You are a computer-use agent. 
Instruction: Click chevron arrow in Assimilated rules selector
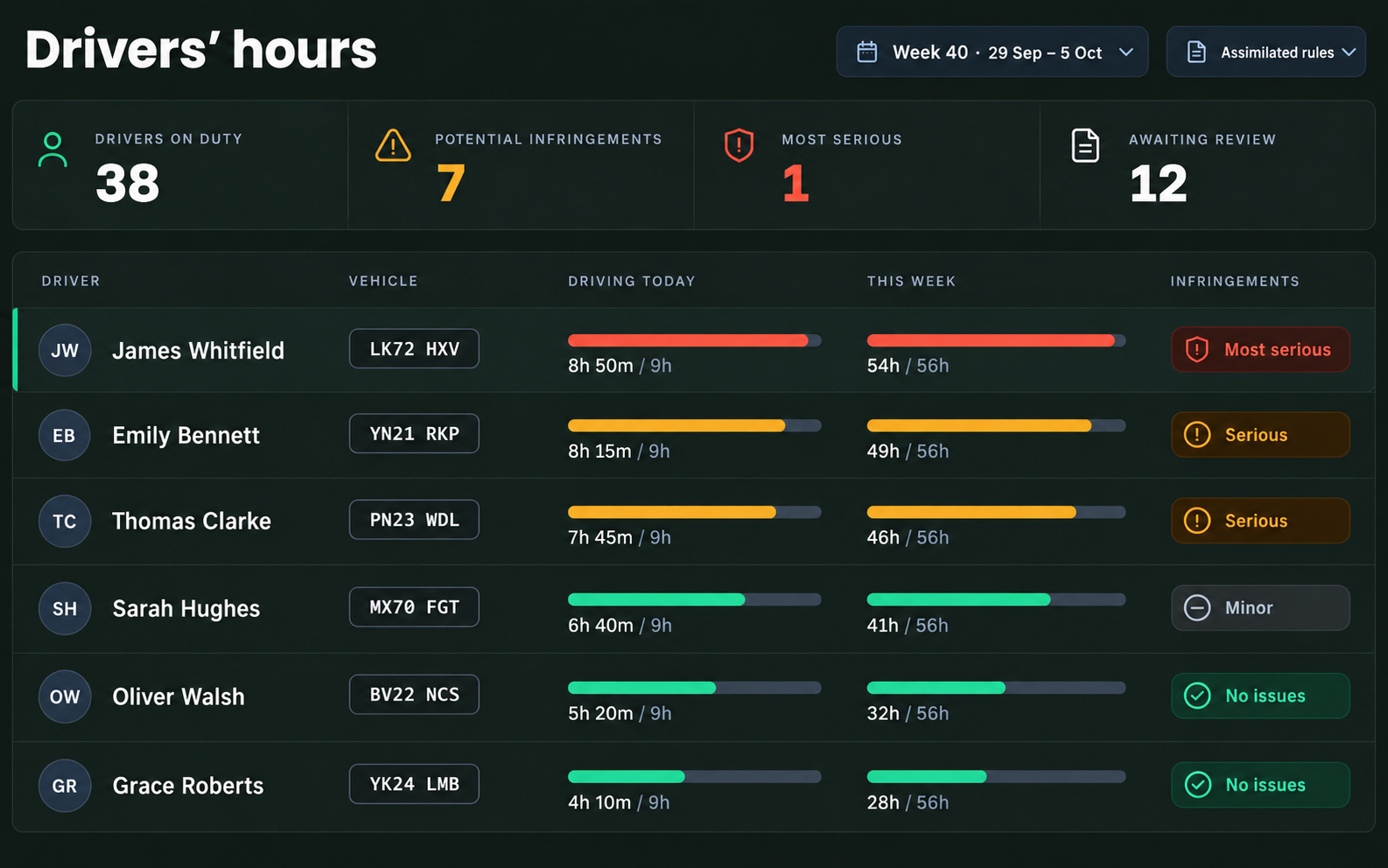pos(1349,52)
